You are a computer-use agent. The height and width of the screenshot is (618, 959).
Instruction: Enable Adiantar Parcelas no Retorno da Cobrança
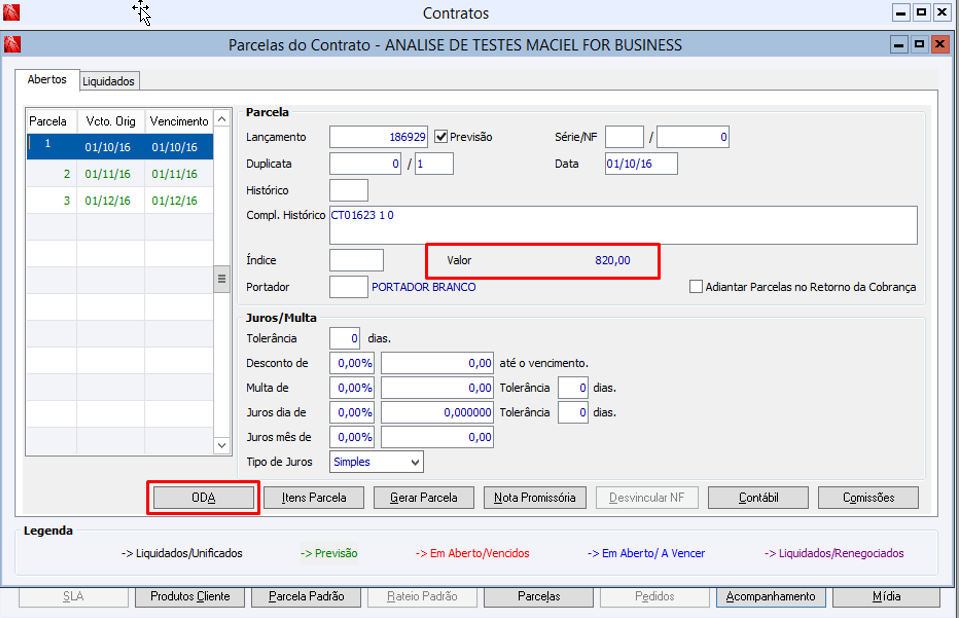click(x=696, y=286)
